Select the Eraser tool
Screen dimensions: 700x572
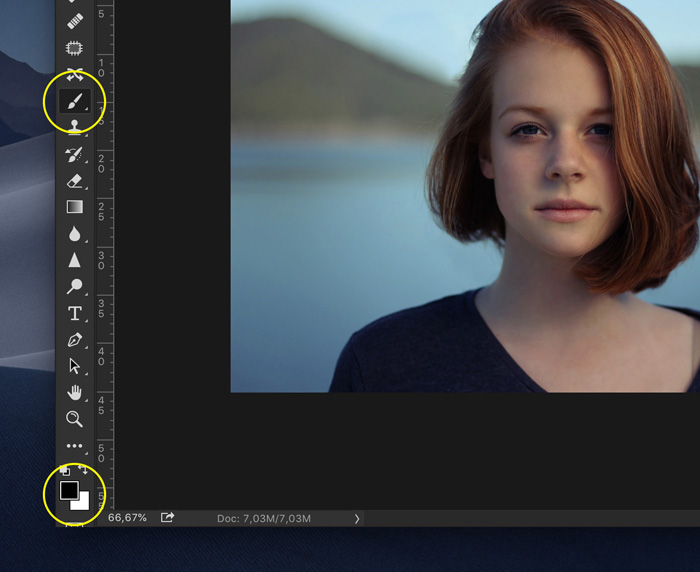(75, 181)
